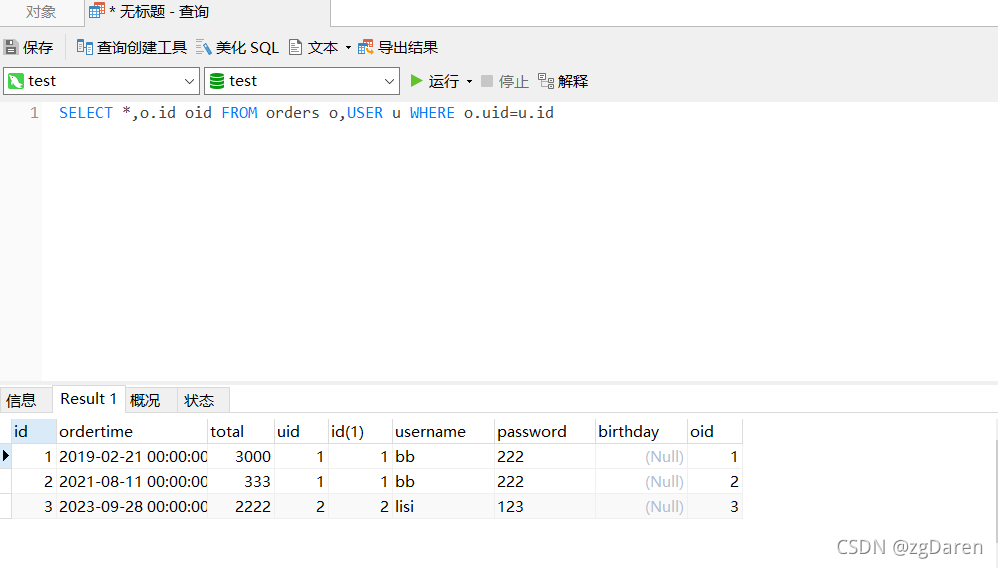This screenshot has height=568, width=998.
Task: Click the SQL editor text on line 1
Action: point(306,113)
